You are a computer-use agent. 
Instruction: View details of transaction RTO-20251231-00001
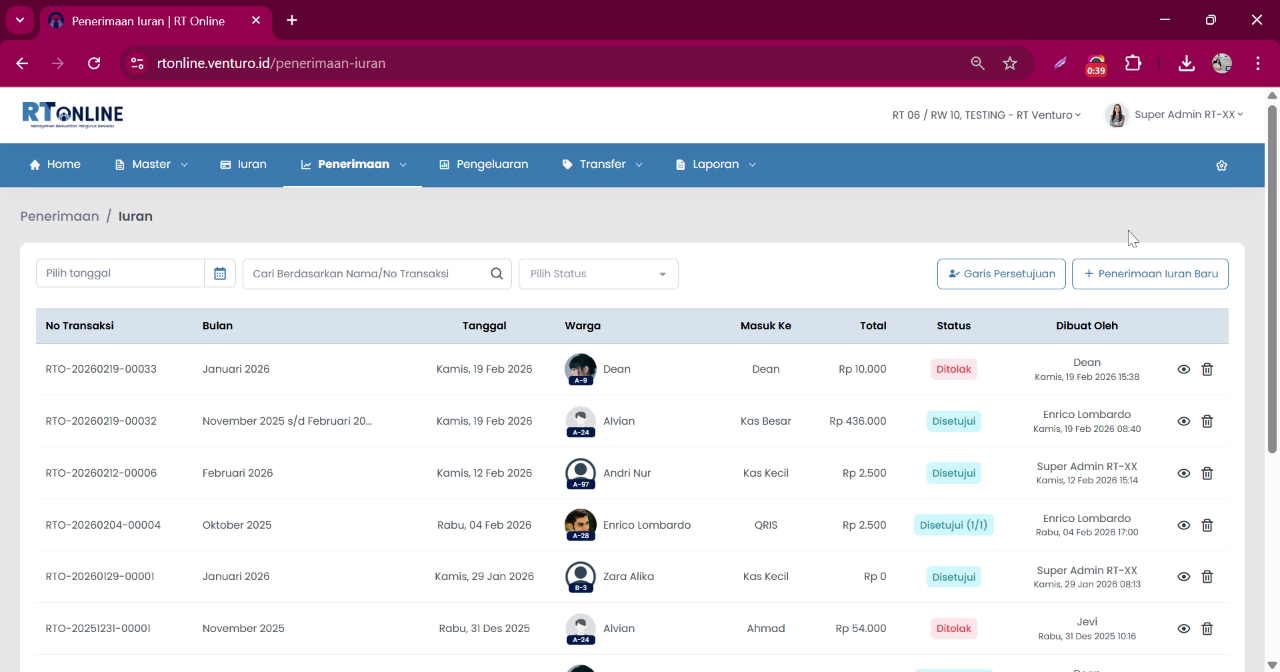(1183, 629)
